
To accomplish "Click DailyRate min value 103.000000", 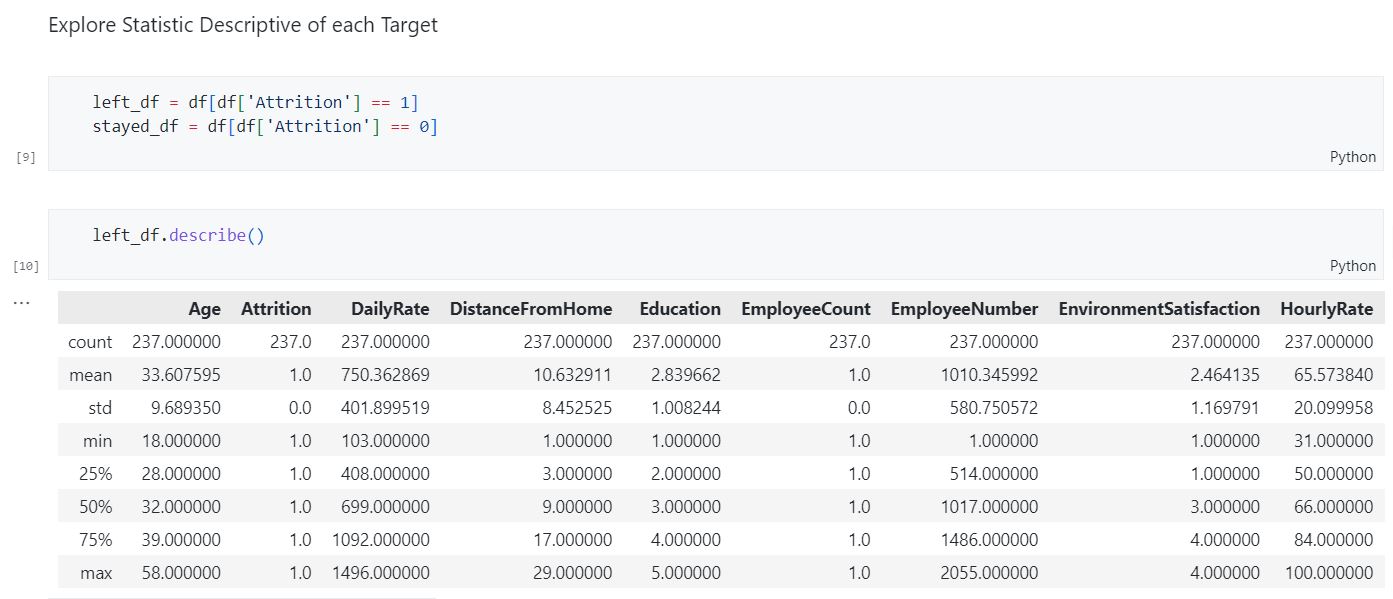I will (385, 441).
